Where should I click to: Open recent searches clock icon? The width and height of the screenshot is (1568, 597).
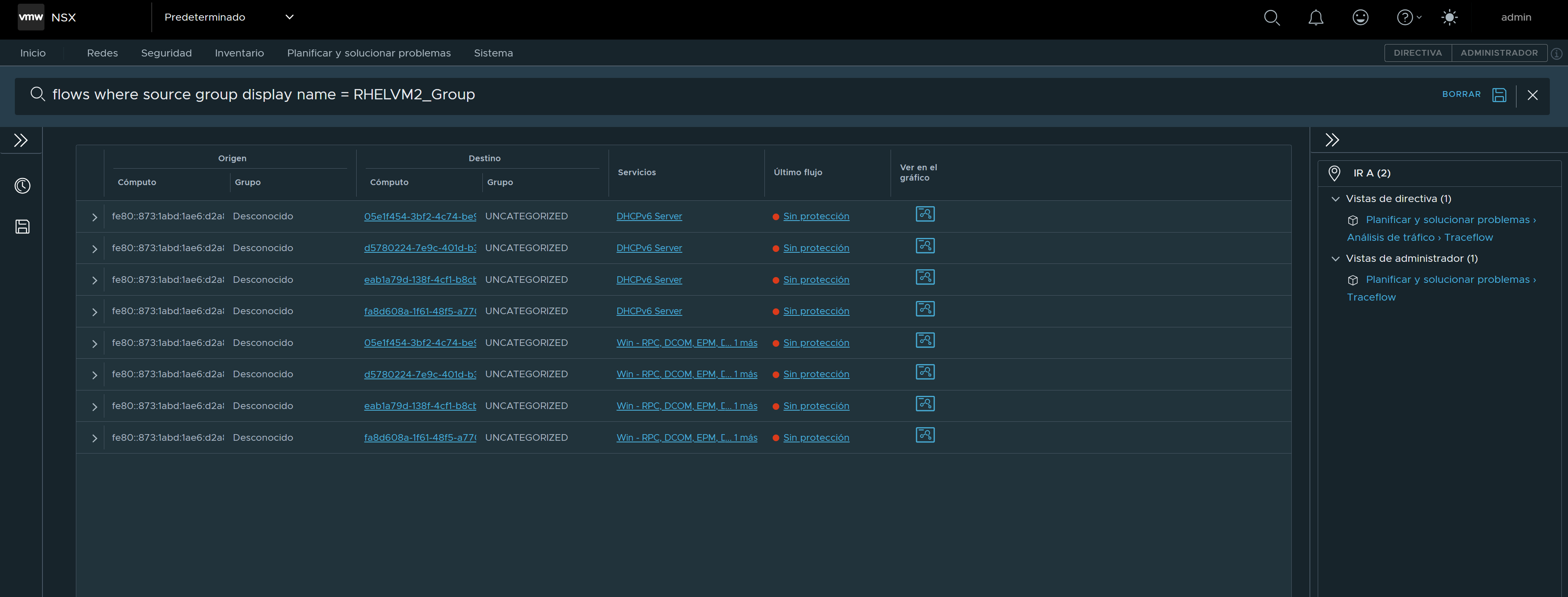click(23, 186)
